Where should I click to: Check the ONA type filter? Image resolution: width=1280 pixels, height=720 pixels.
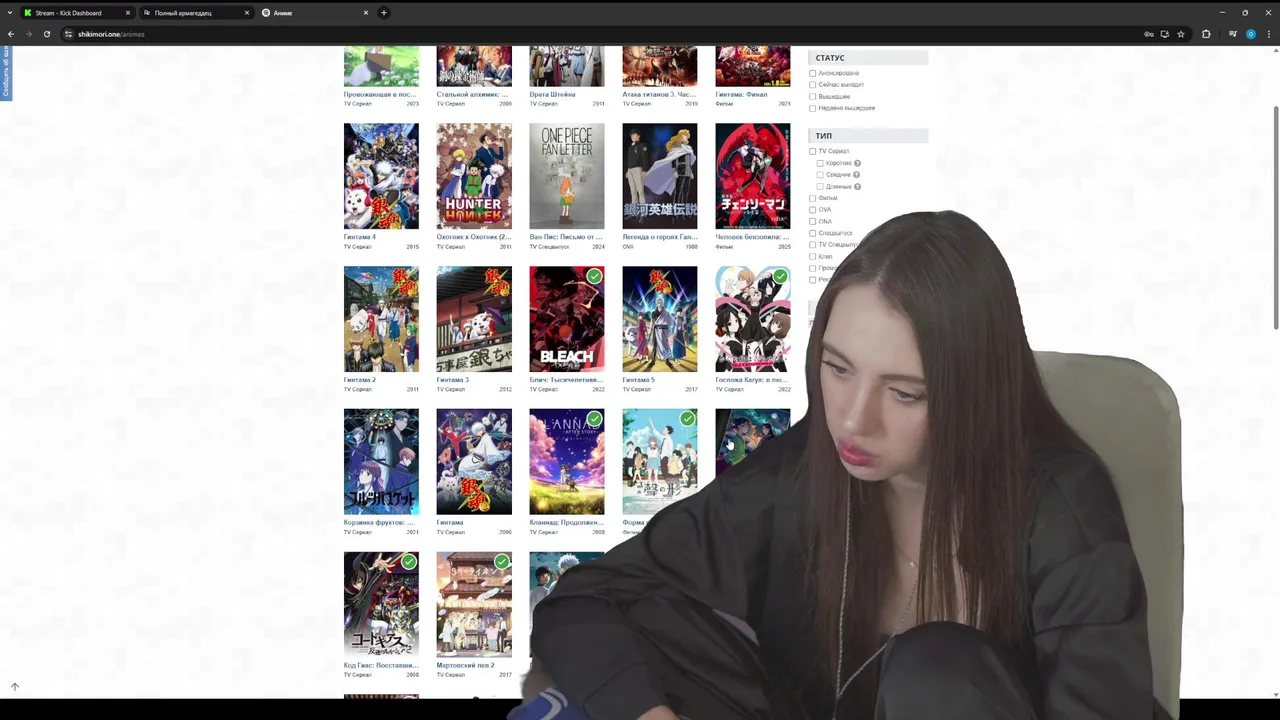(812, 221)
